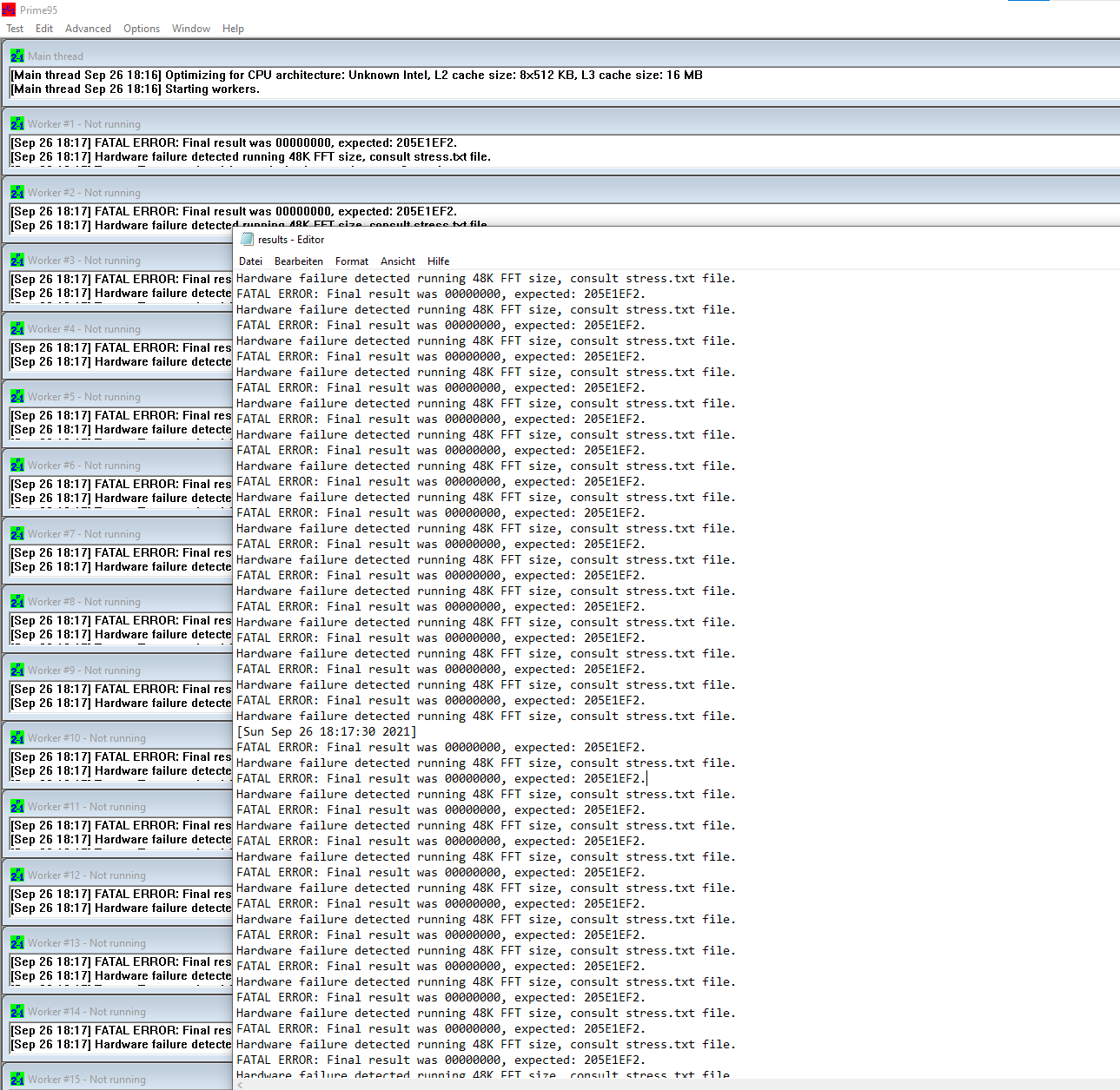The height and width of the screenshot is (1090, 1120).
Task: Click the Main thread window icon
Action: coord(17,56)
